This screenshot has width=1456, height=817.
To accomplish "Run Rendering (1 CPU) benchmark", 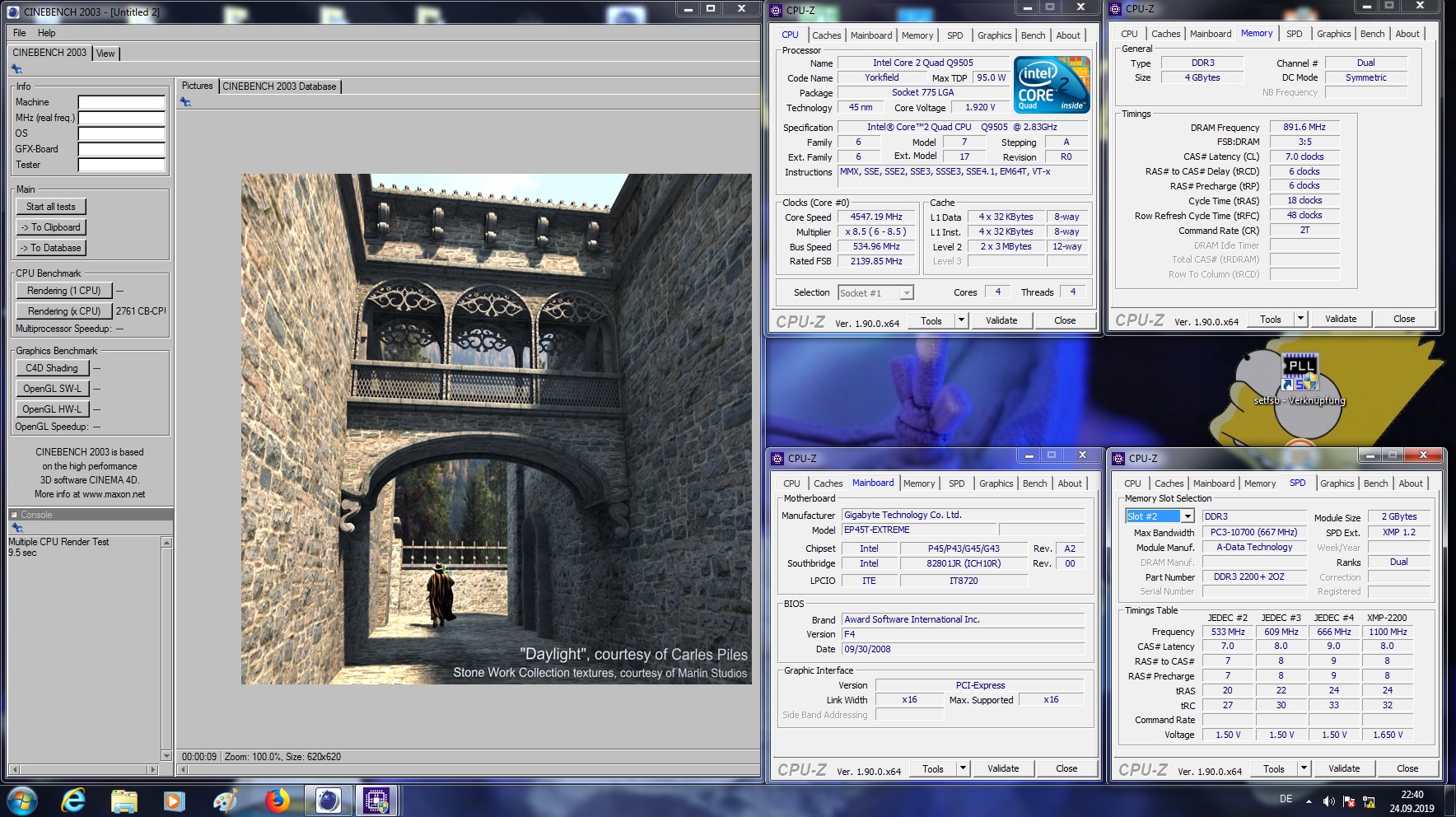I will pos(63,291).
